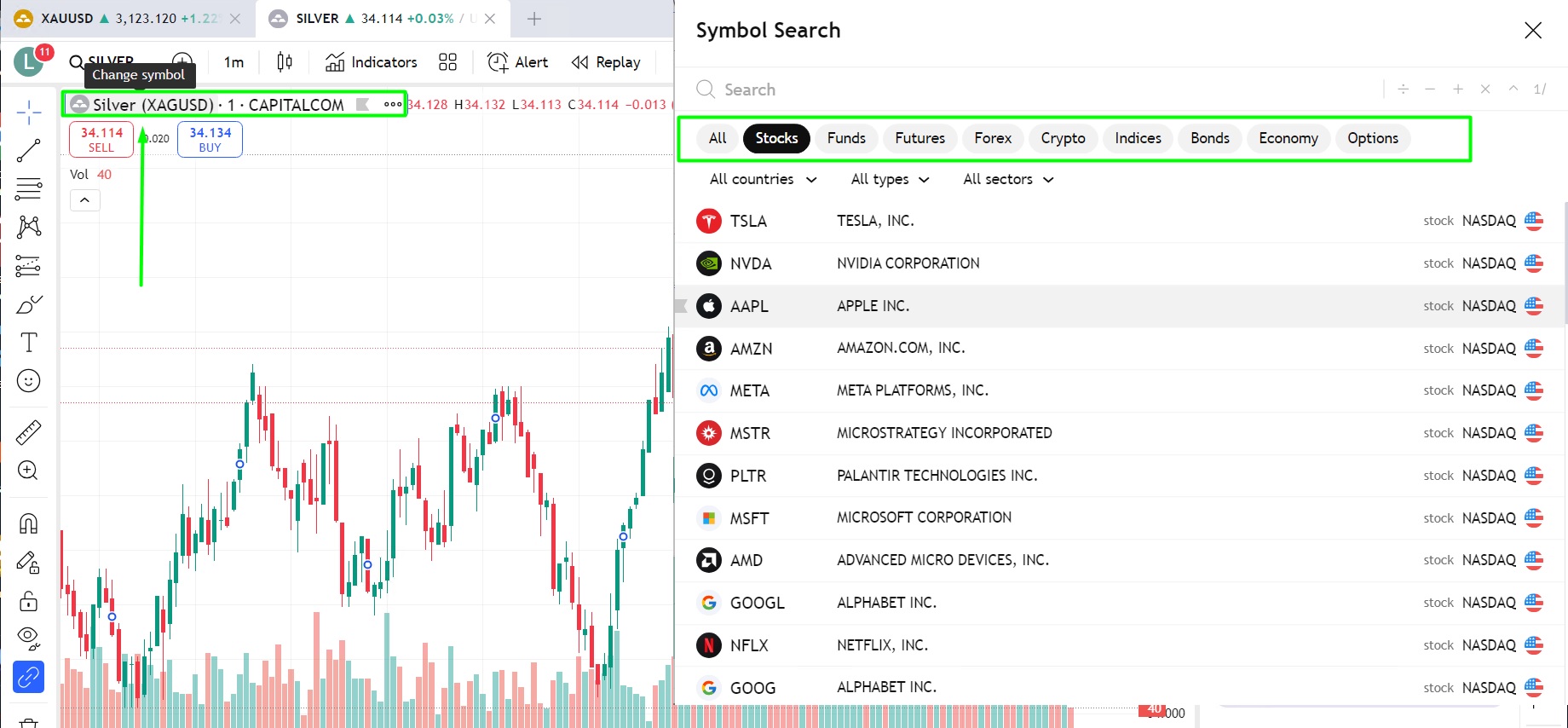Screen dimensions: 1568x728
Task: Expand the All types filter
Action: pyautogui.click(x=890, y=179)
